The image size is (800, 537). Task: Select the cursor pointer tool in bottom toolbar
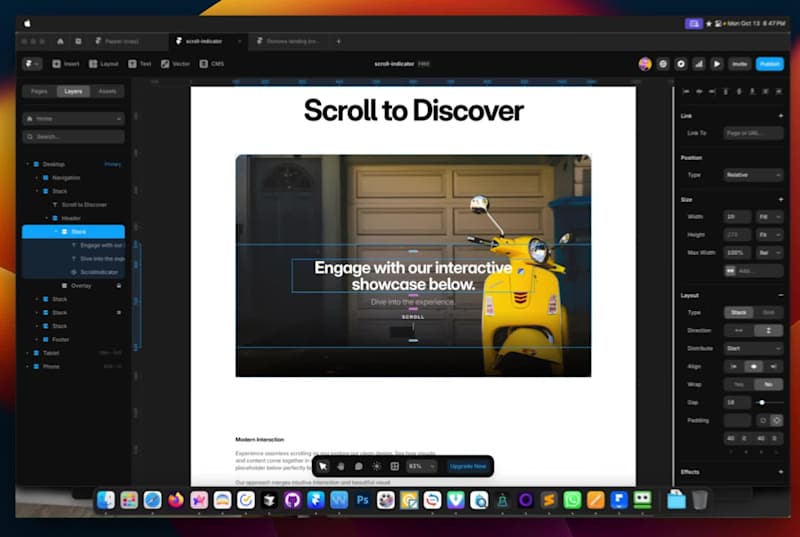(x=323, y=466)
